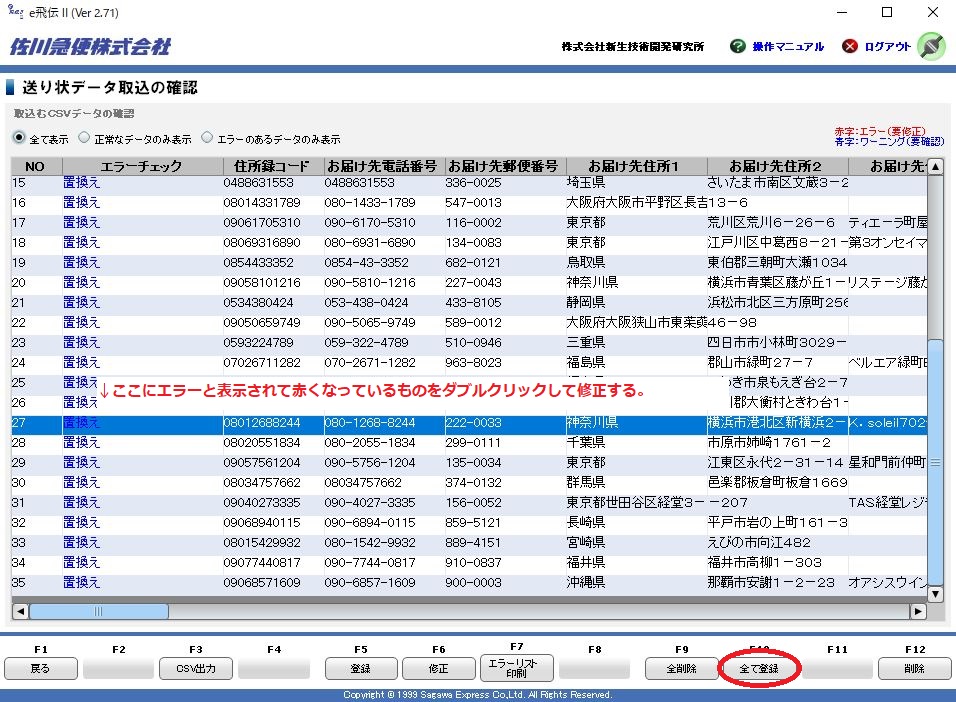Click the 置換え link in row 30
Viewport: 956px width, 702px height.
81,482
